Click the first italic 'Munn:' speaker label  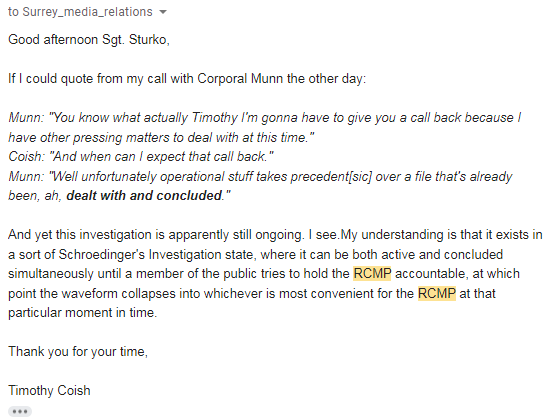coord(26,117)
